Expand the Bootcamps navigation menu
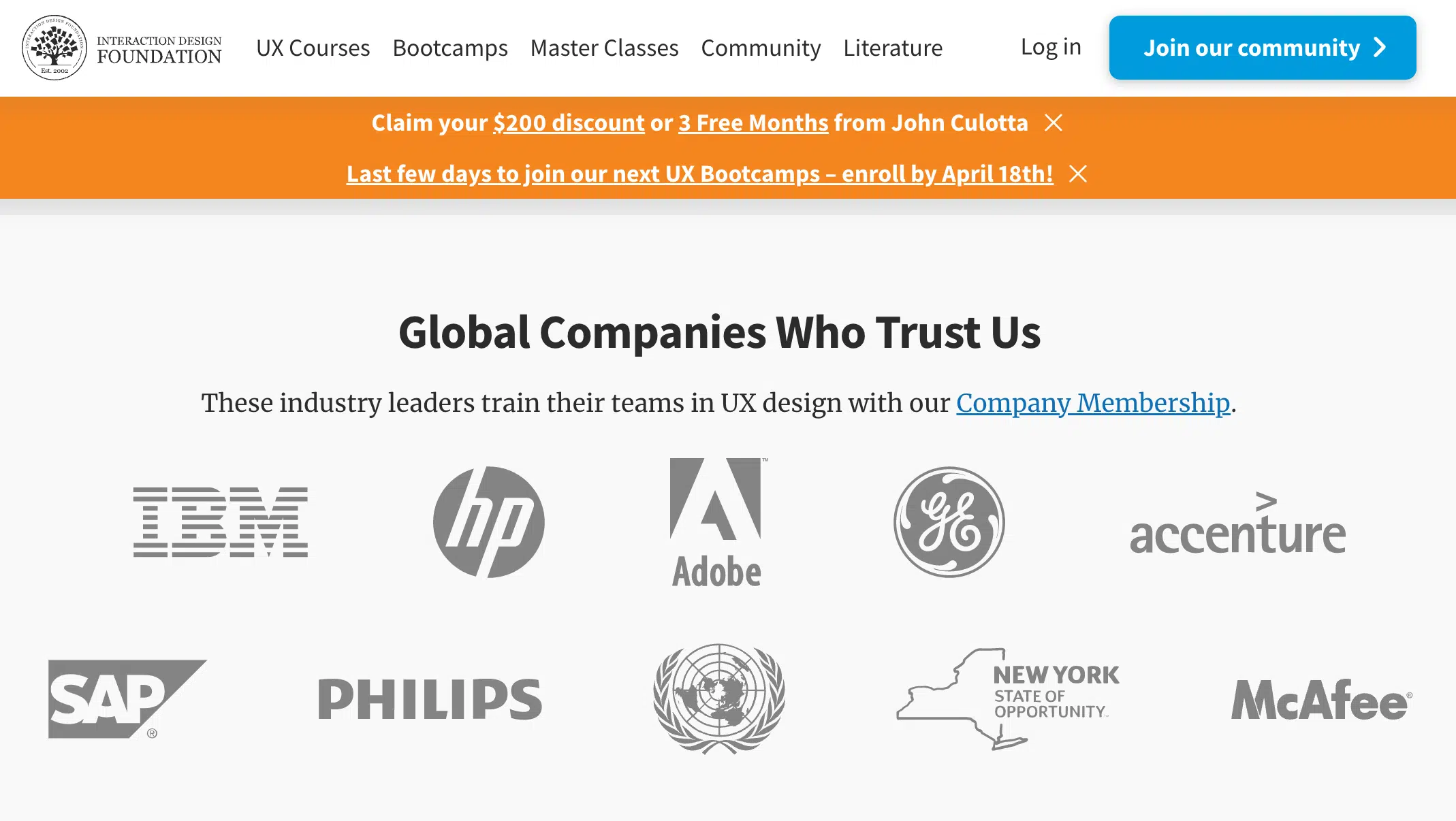The image size is (1456, 821). [x=450, y=47]
